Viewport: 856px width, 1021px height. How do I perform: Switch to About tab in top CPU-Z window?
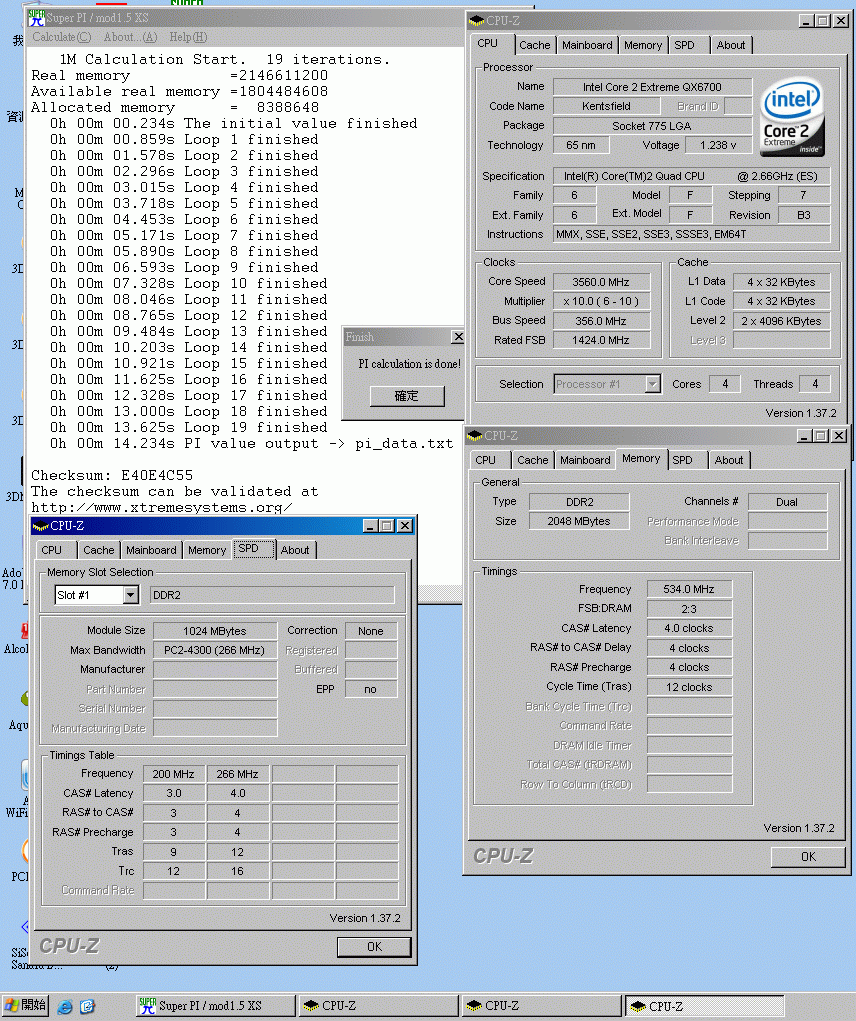[730, 45]
